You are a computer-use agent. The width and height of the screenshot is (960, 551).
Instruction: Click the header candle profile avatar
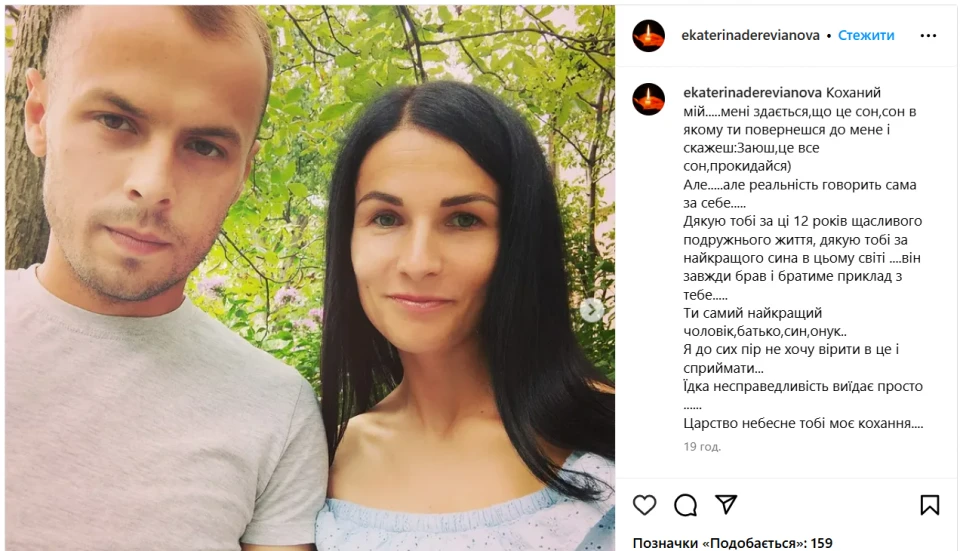(648, 36)
